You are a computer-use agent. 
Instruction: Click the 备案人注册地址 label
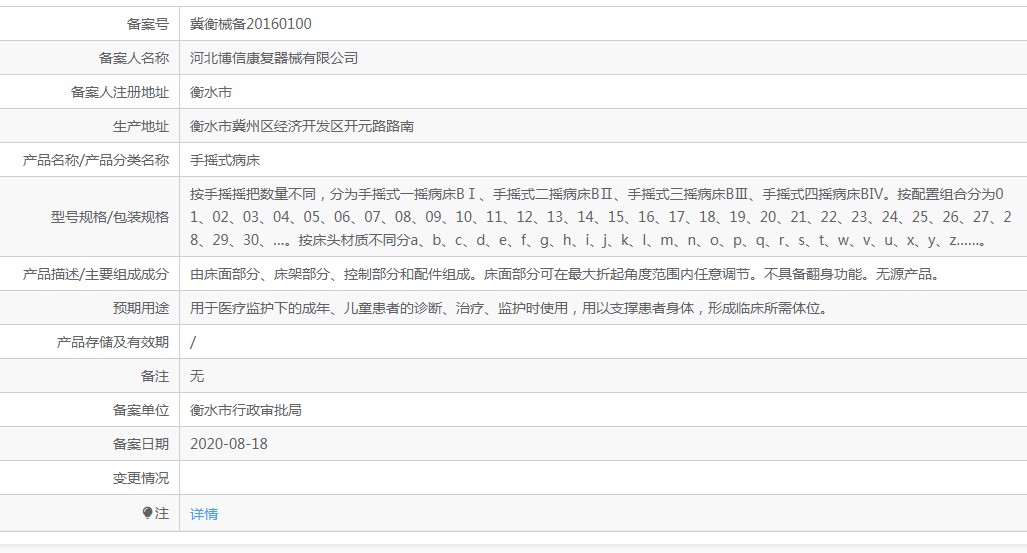pos(120,92)
